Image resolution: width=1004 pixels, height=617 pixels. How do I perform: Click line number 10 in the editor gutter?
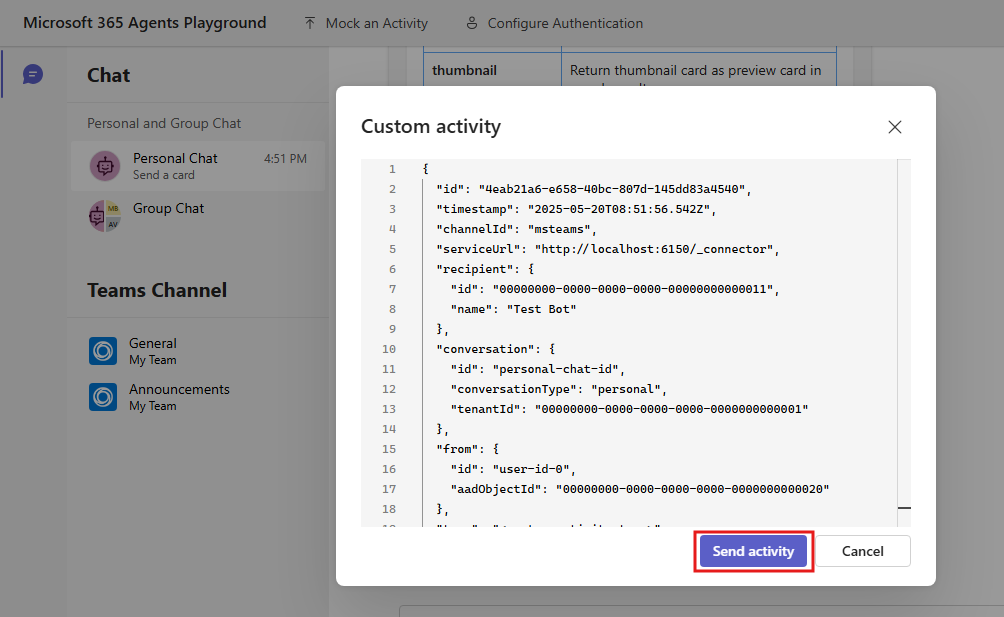pos(389,349)
